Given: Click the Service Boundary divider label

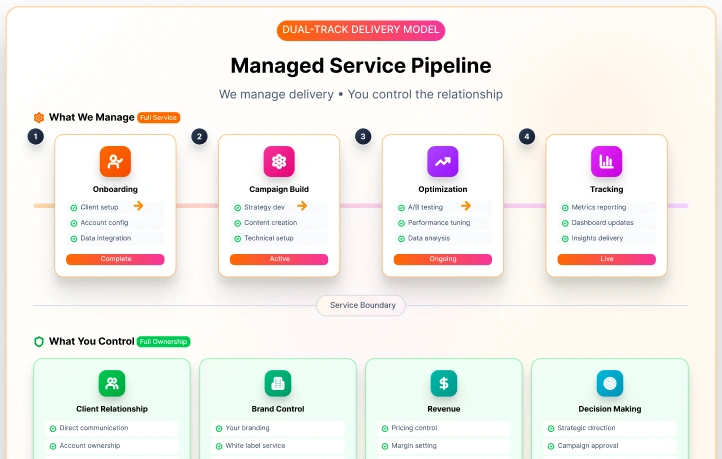Looking at the screenshot, I should 362,305.
